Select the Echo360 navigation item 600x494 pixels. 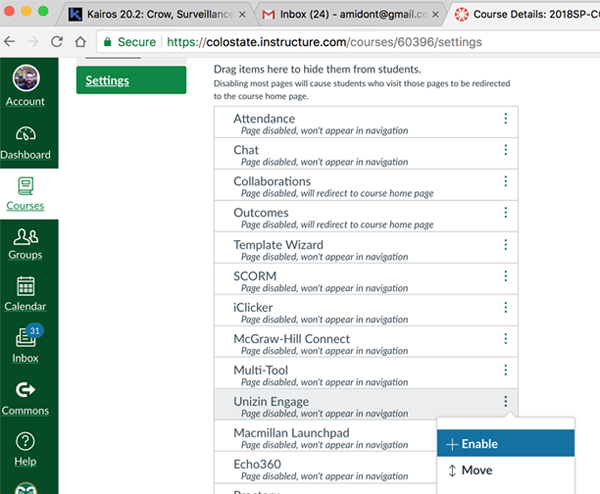325,468
